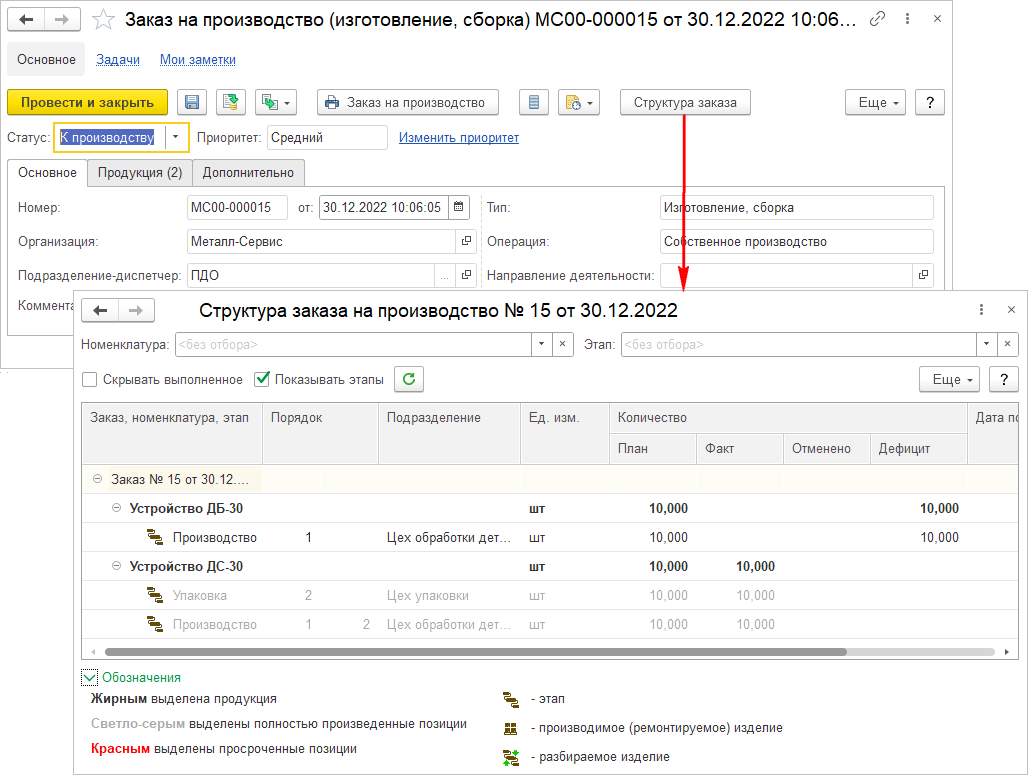Open the 'Организация' Металл-Сервис record

466,241
